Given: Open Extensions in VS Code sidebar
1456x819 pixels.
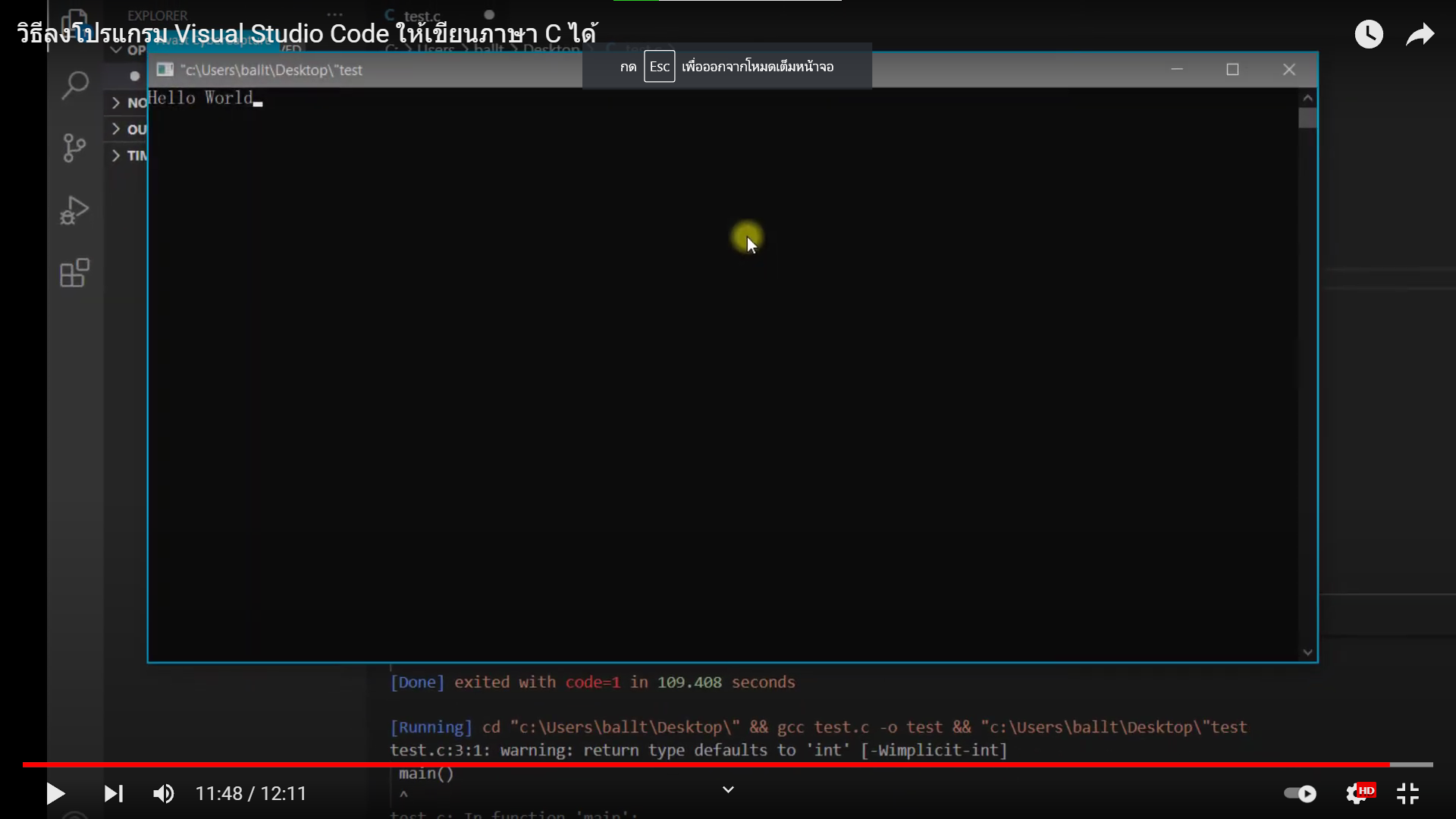Looking at the screenshot, I should 74,273.
